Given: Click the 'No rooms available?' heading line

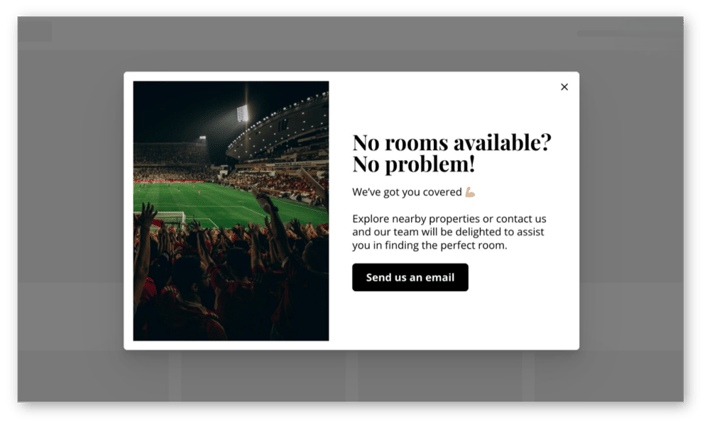Looking at the screenshot, I should 451,143.
